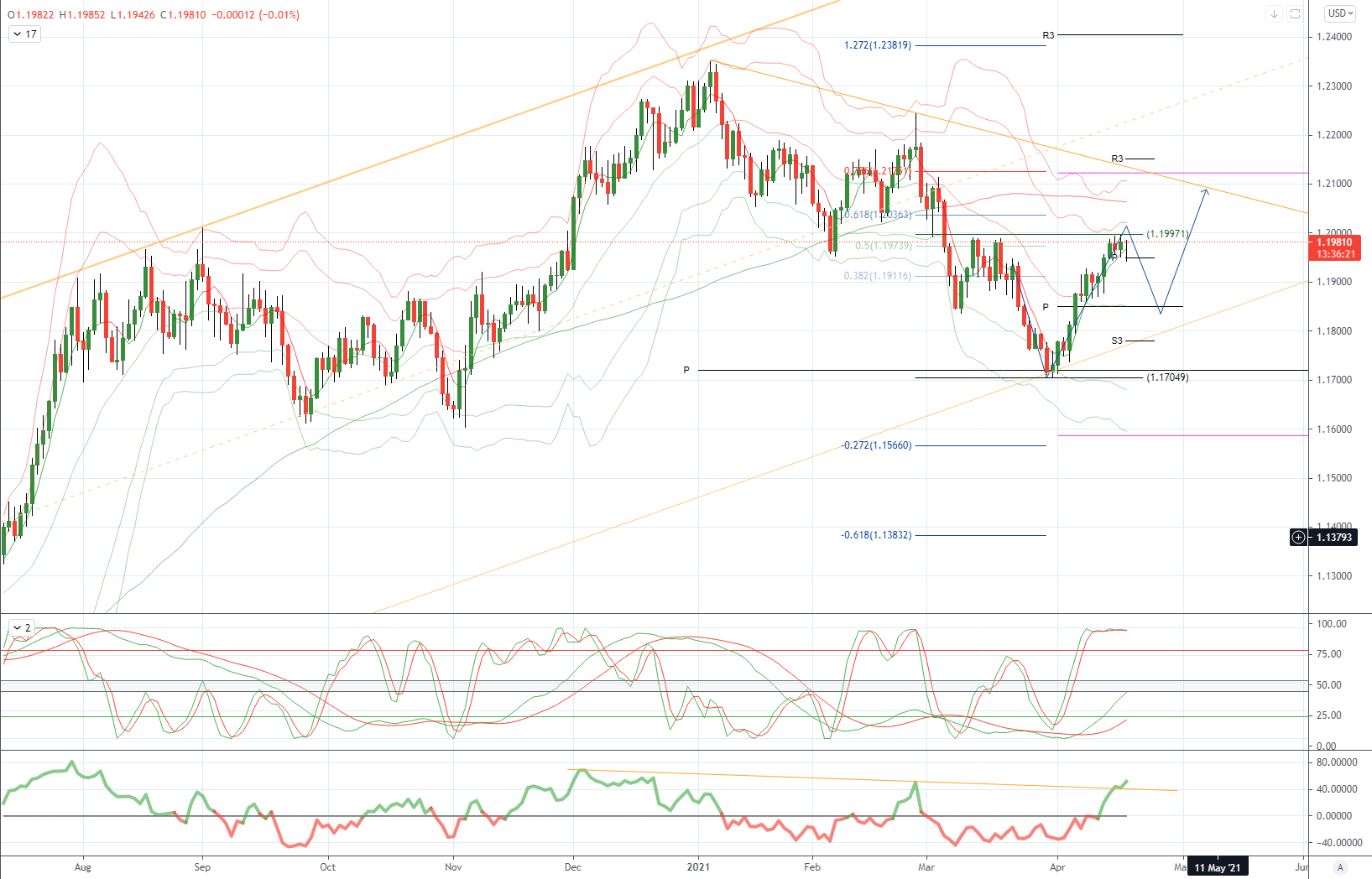Select the 1.272(1.23819) Fibonacci level label
Viewport: 1372px width, 879px height.
[877, 45]
